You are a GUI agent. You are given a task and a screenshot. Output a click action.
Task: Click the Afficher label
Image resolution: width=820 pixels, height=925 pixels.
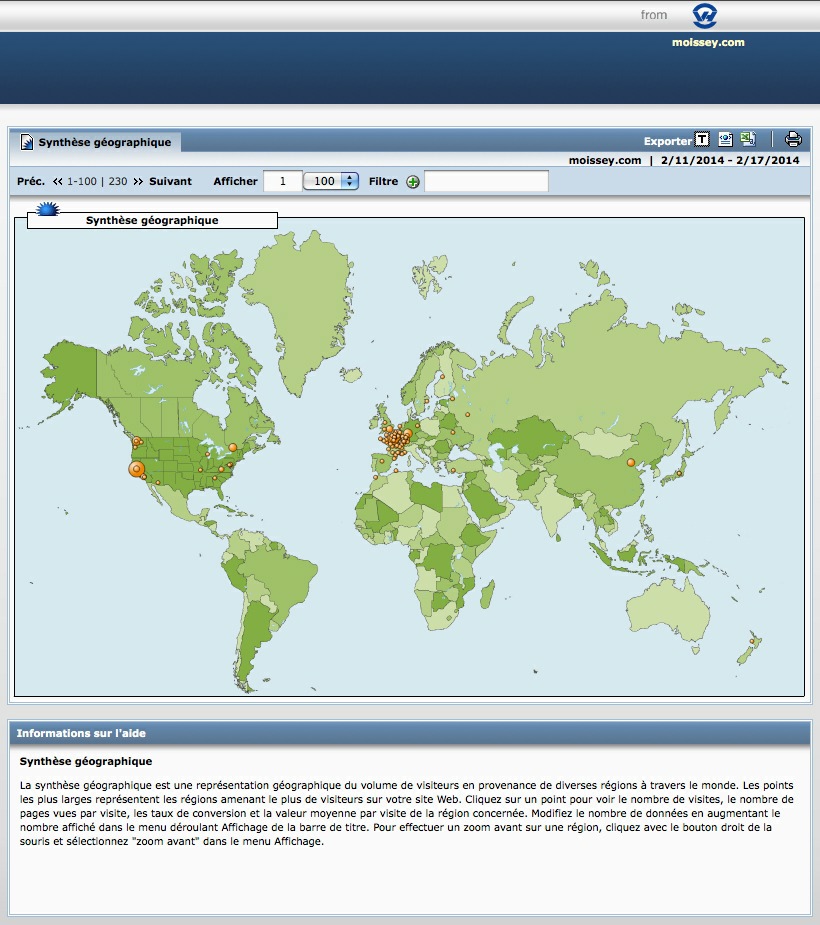click(x=235, y=182)
